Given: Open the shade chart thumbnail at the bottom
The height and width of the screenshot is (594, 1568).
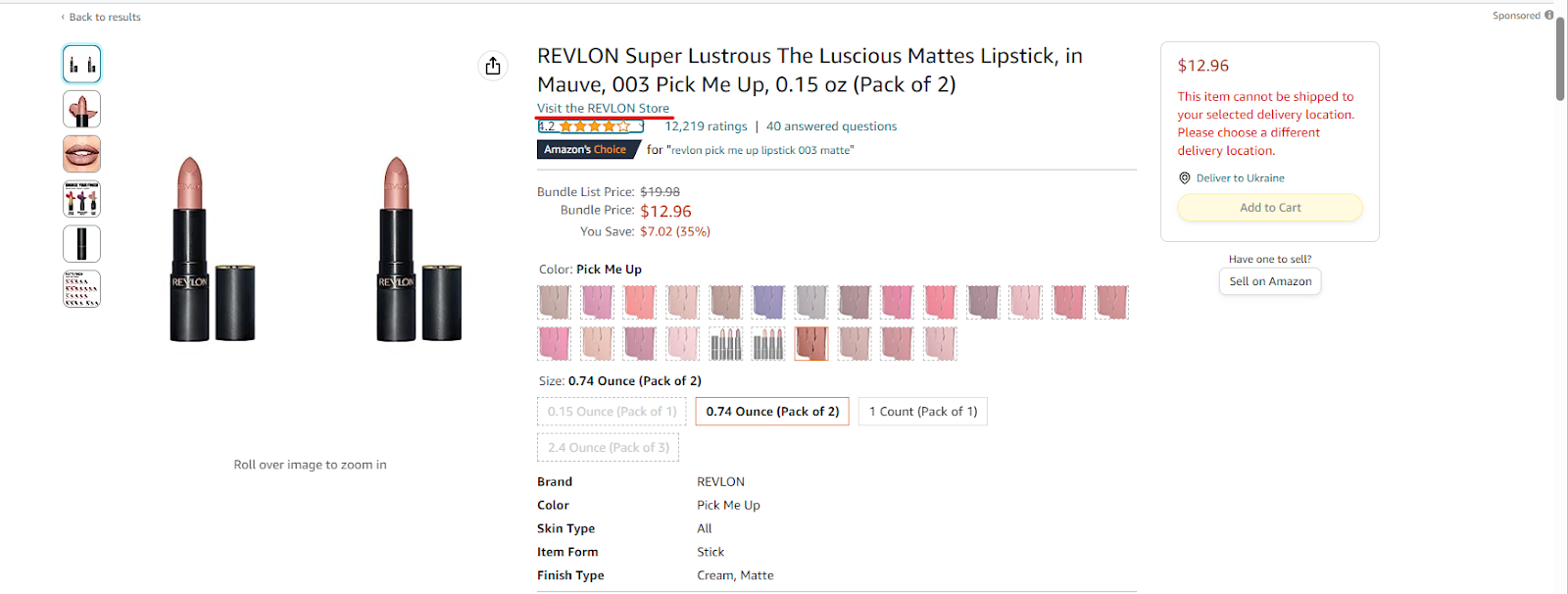Looking at the screenshot, I should coord(82,289).
